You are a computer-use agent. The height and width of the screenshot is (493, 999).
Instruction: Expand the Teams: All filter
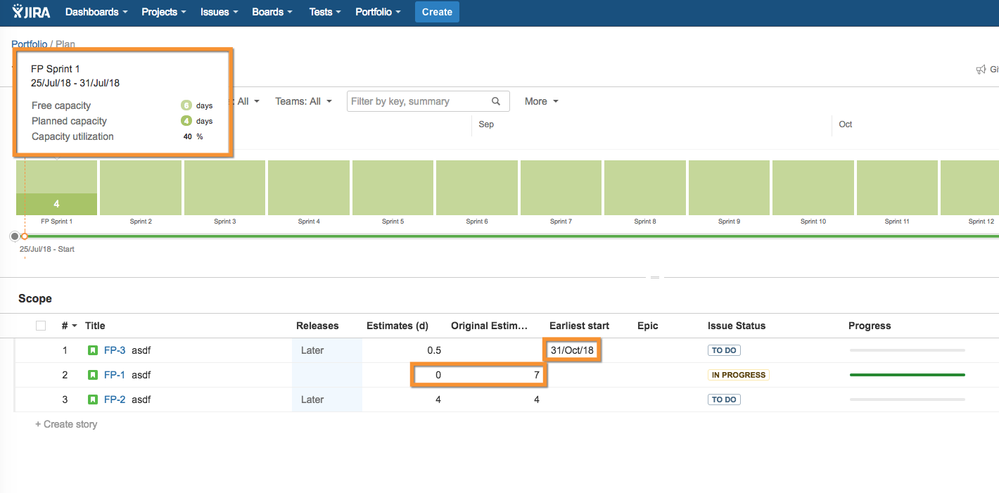303,101
